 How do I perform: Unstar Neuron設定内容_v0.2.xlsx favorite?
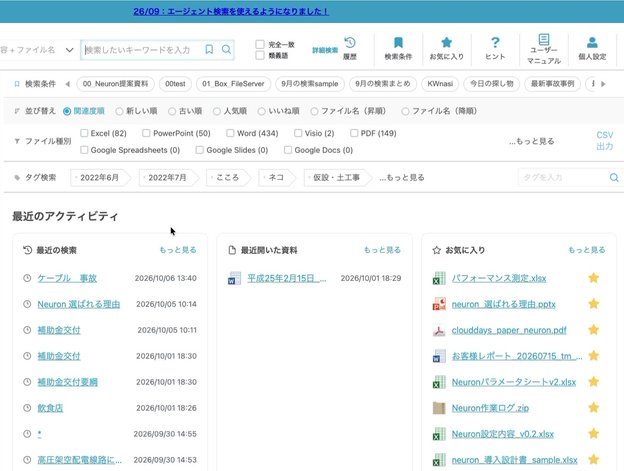click(x=593, y=433)
